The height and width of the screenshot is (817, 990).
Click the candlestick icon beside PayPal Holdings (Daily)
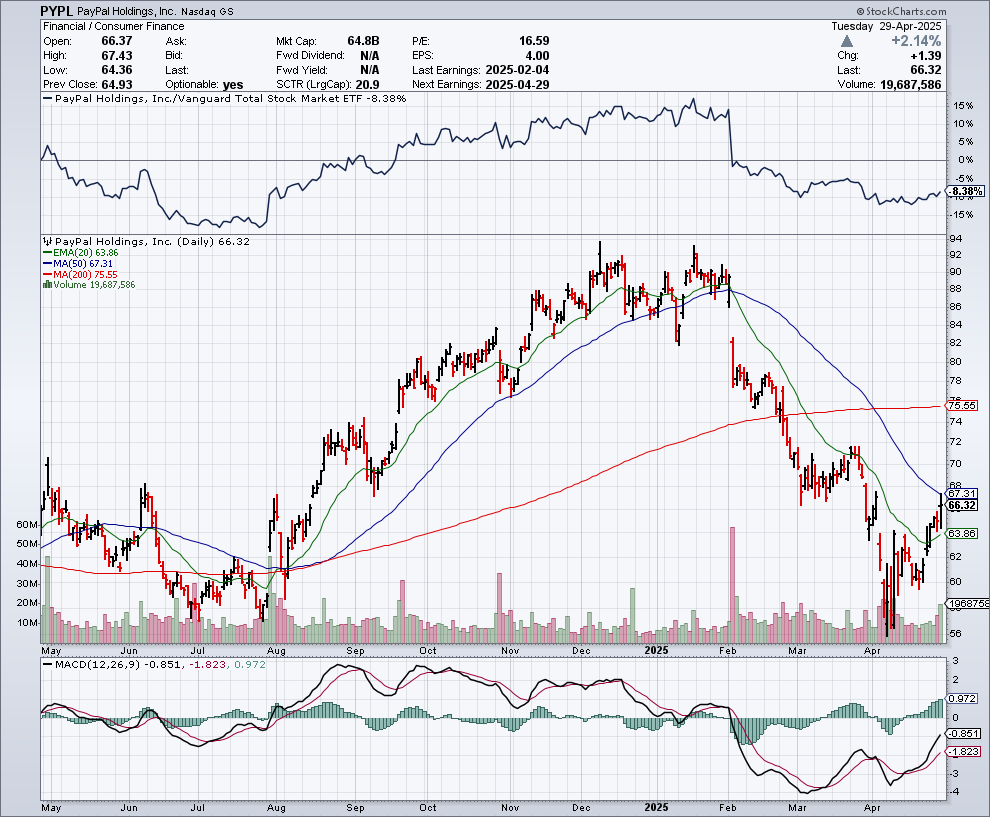coord(47,241)
